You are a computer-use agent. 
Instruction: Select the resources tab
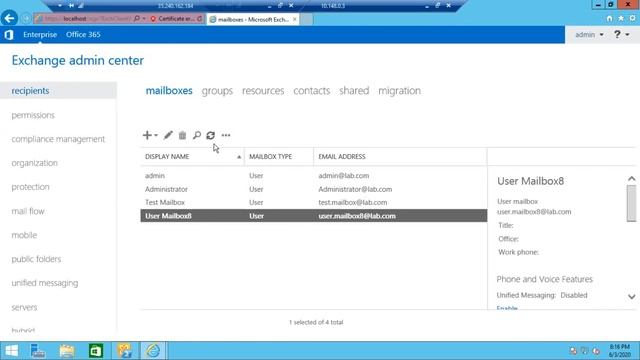(x=263, y=91)
